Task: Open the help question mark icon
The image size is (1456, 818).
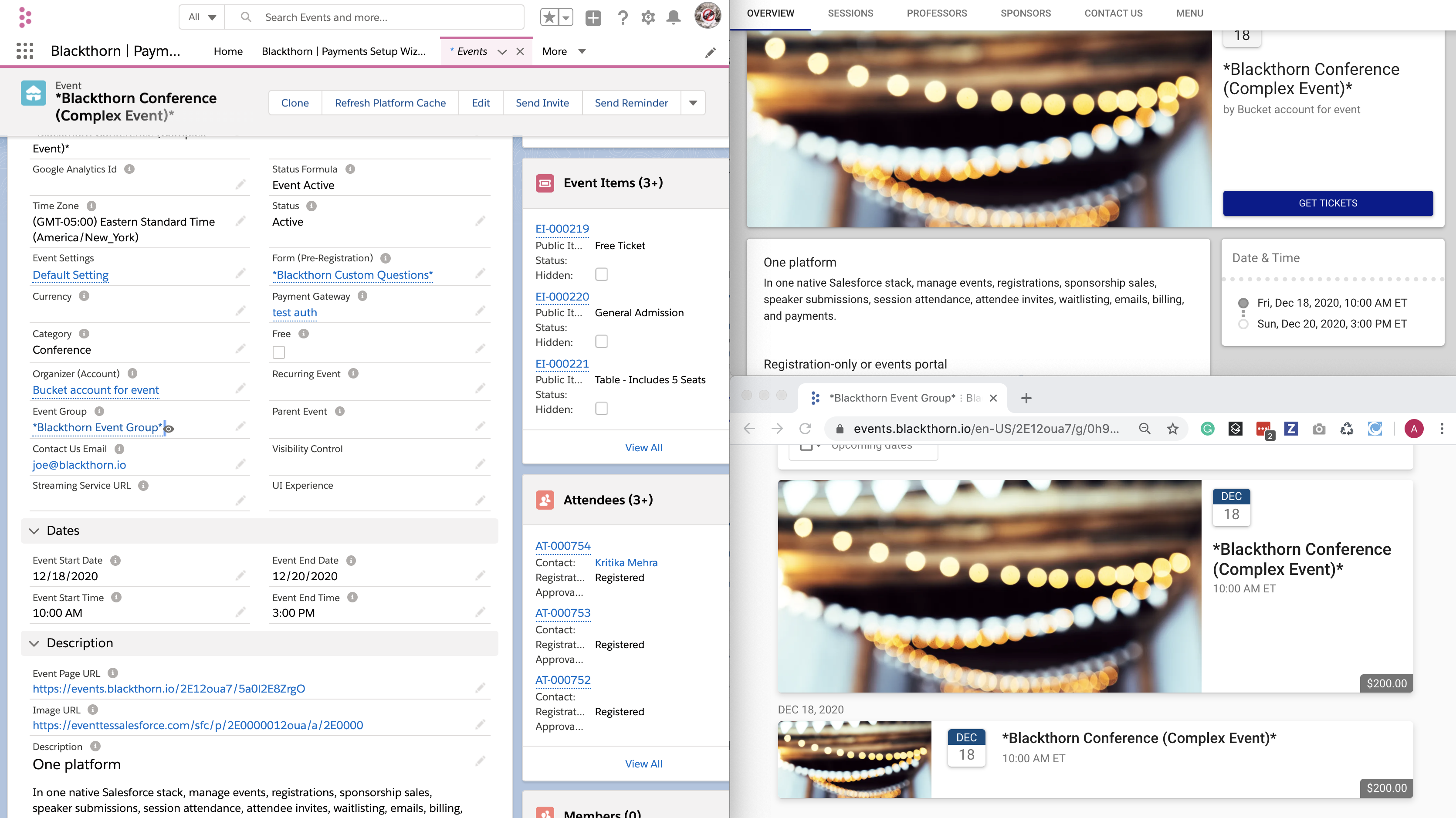Action: [x=622, y=17]
